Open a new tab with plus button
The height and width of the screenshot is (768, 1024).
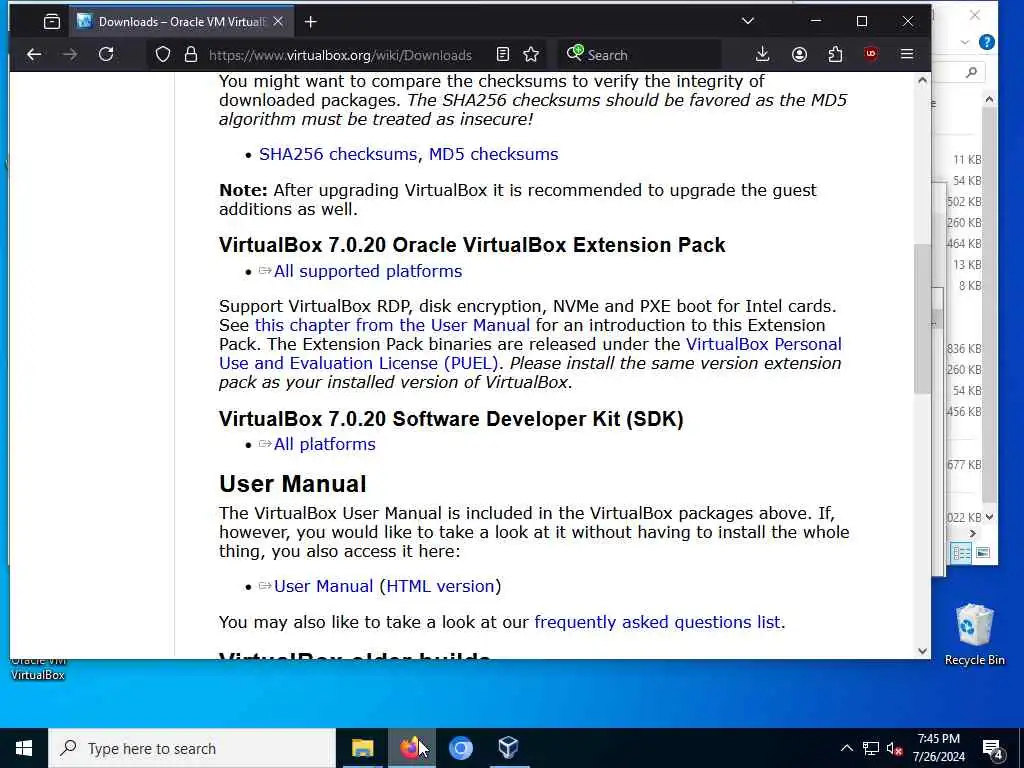point(311,22)
